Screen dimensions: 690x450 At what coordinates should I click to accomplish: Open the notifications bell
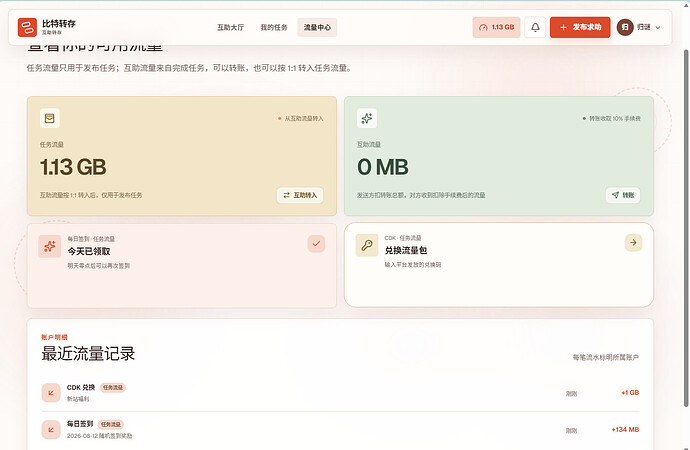click(x=535, y=27)
